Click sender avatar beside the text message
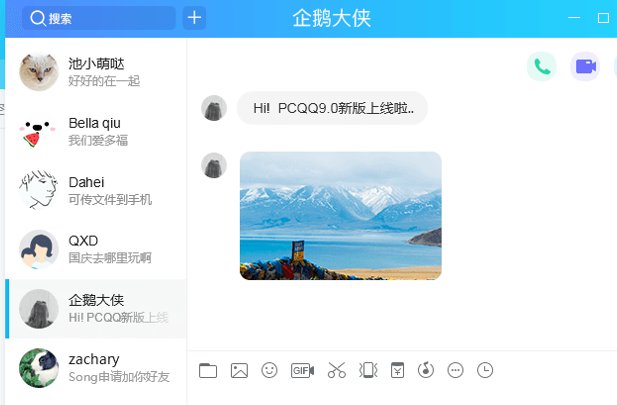 tap(214, 108)
